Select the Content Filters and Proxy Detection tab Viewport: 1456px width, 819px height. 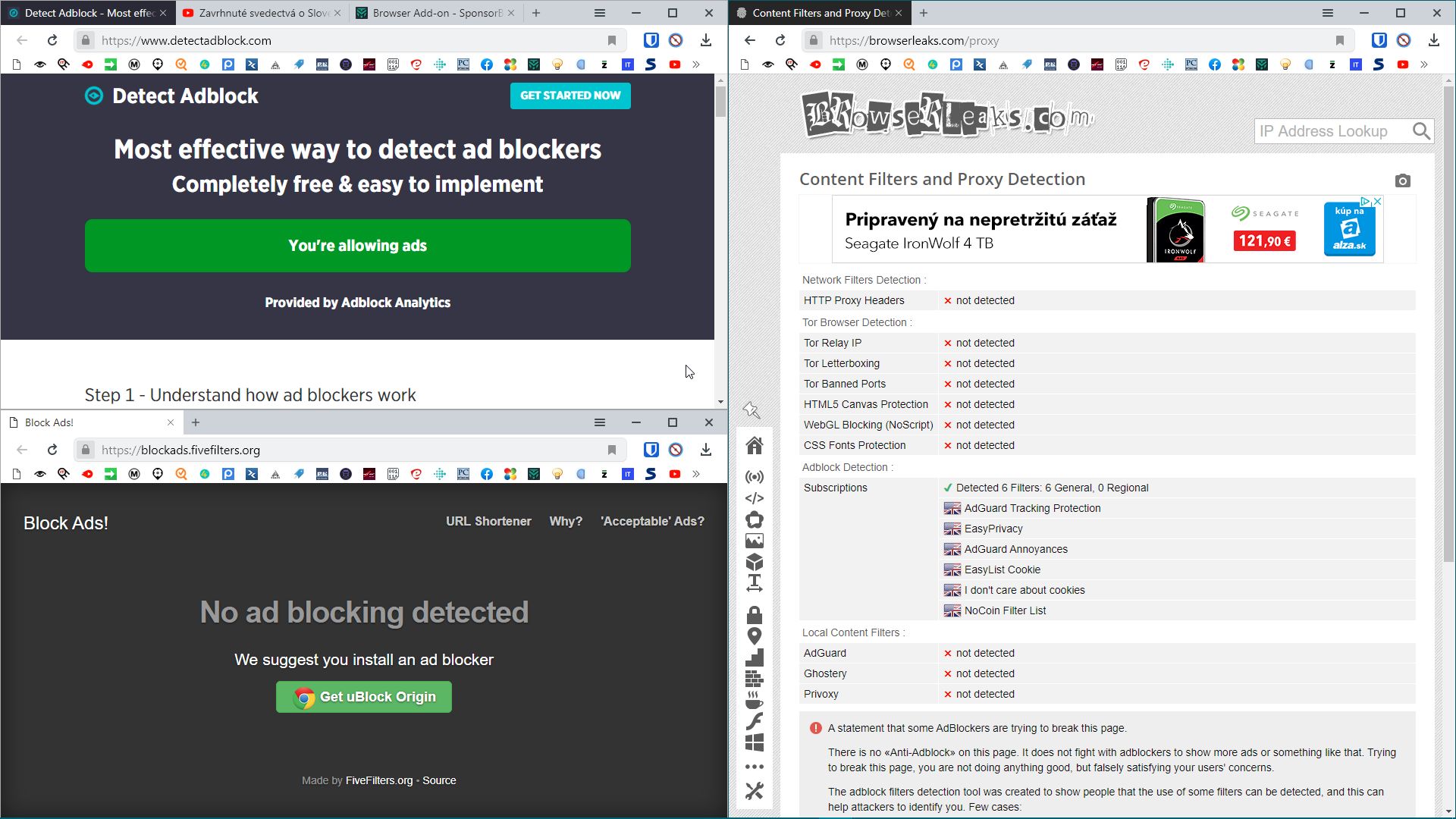(x=819, y=13)
